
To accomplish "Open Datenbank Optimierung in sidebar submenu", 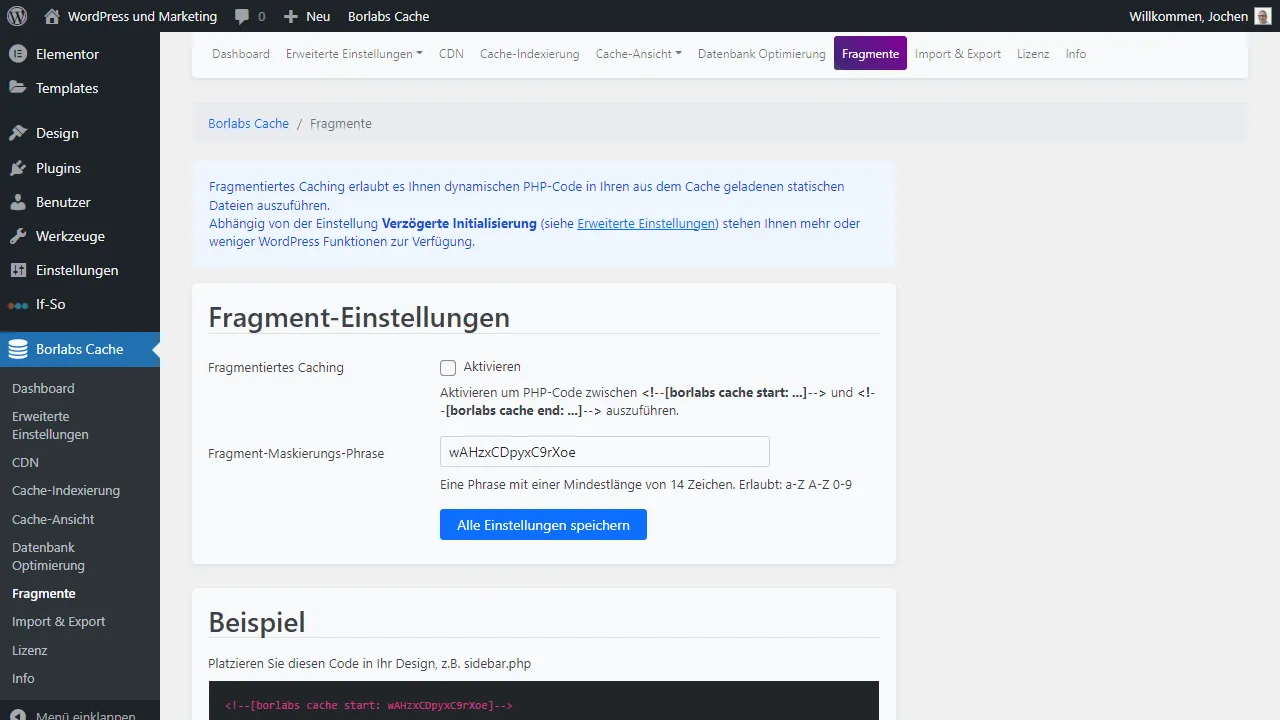I will coord(48,556).
